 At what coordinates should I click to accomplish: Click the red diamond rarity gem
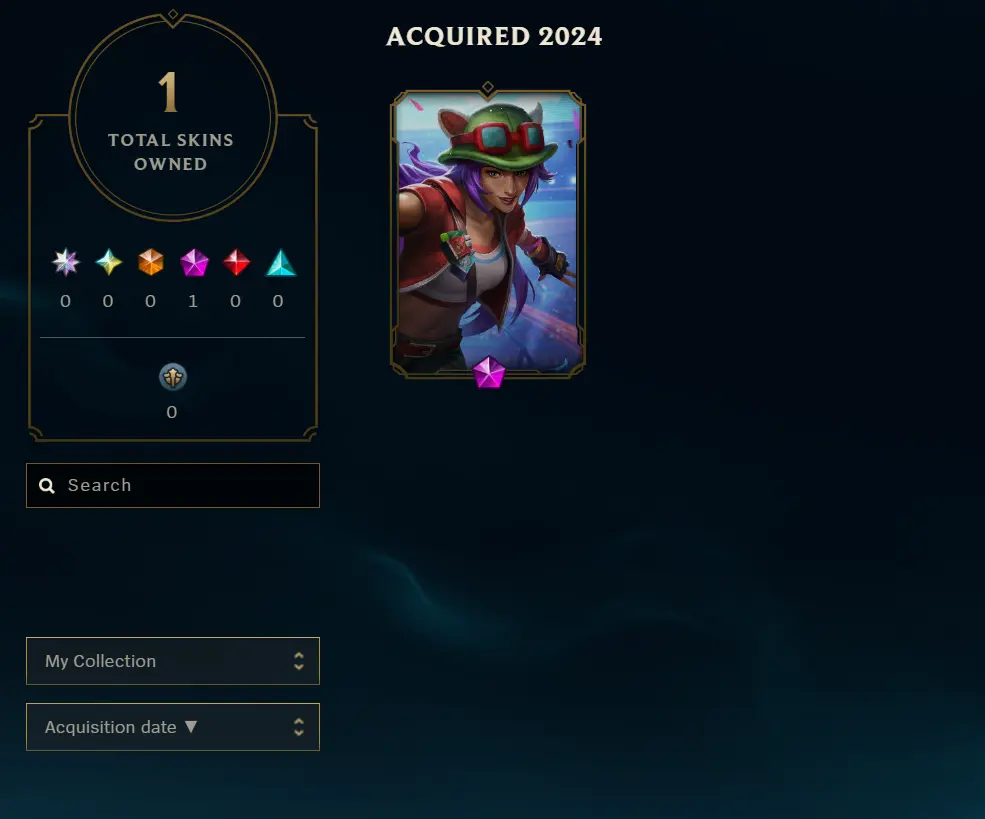click(237, 263)
